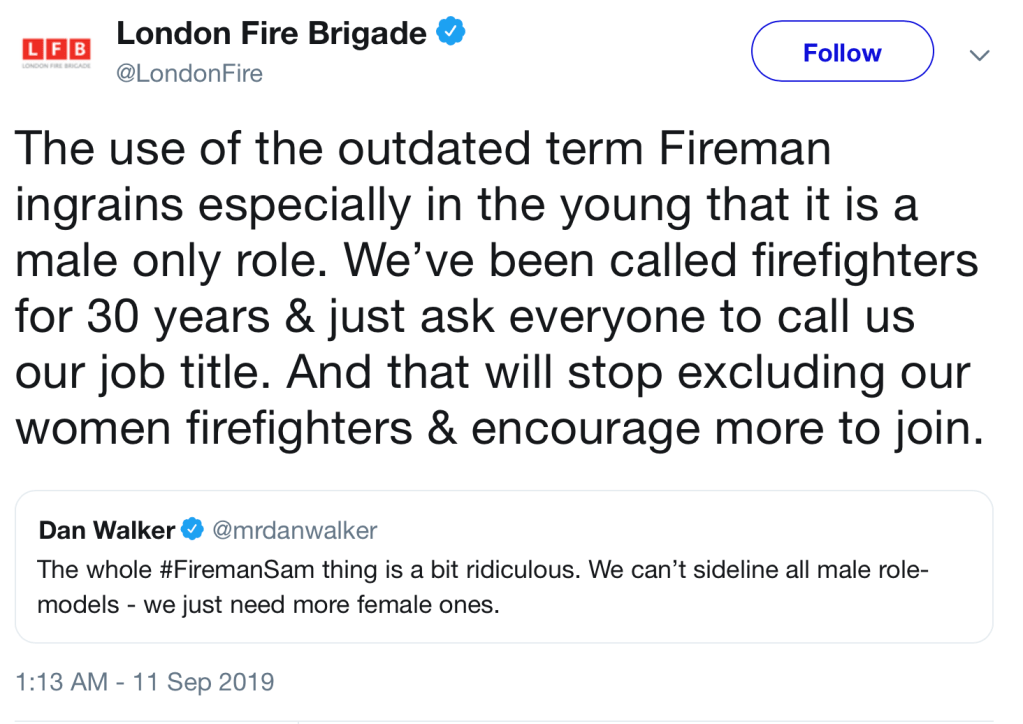This screenshot has width=1023, height=724.
Task: Expand the tweet options chevron menu
Action: point(979,54)
